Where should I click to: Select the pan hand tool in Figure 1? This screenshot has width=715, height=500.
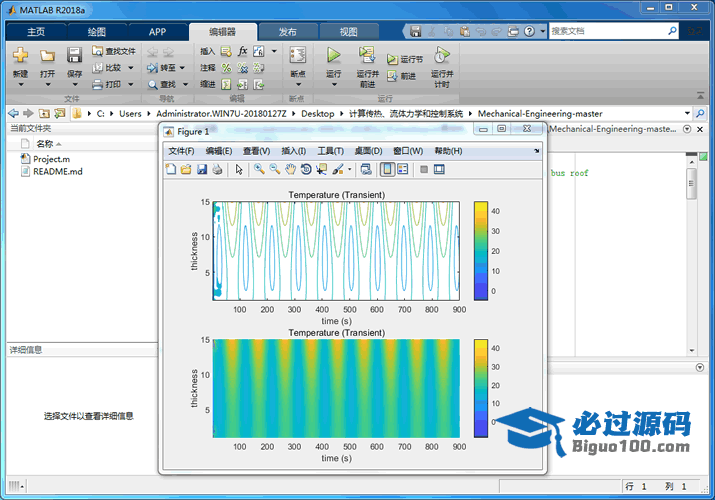click(290, 169)
